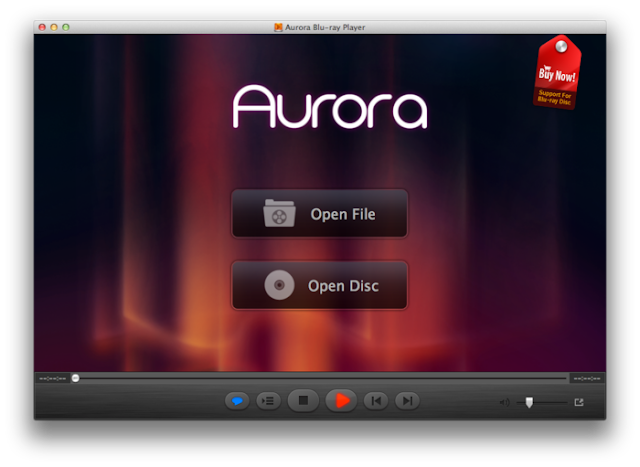Minimize the window with yellow button
Screen dimensions: 640x467
(54, 27)
